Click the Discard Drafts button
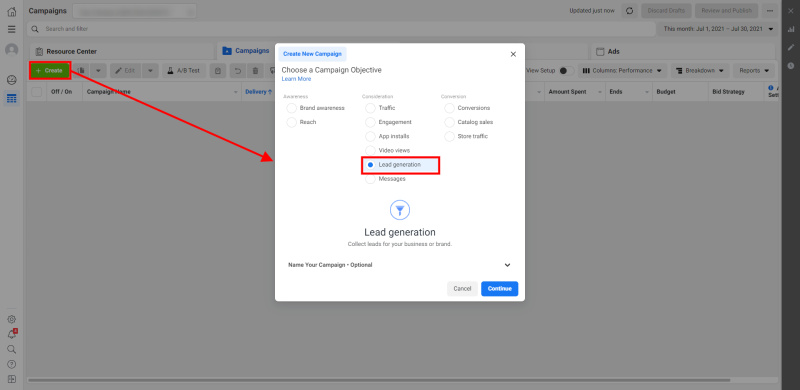Screen dimensions: 800x390 (666, 11)
